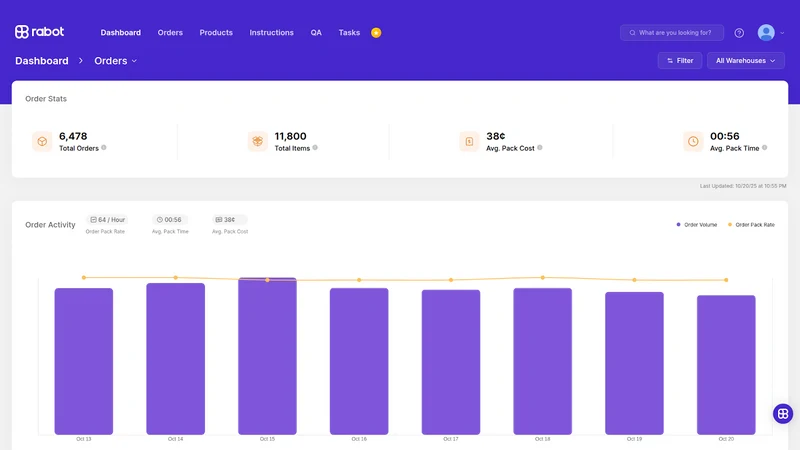
Task: Click the Avg. Pack Time clock icon
Action: tap(693, 141)
